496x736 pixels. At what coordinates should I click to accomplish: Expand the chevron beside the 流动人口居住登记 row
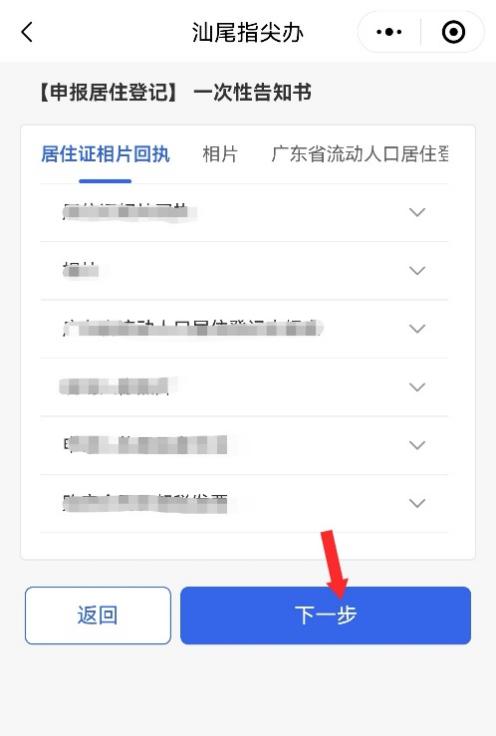pyautogui.click(x=417, y=329)
